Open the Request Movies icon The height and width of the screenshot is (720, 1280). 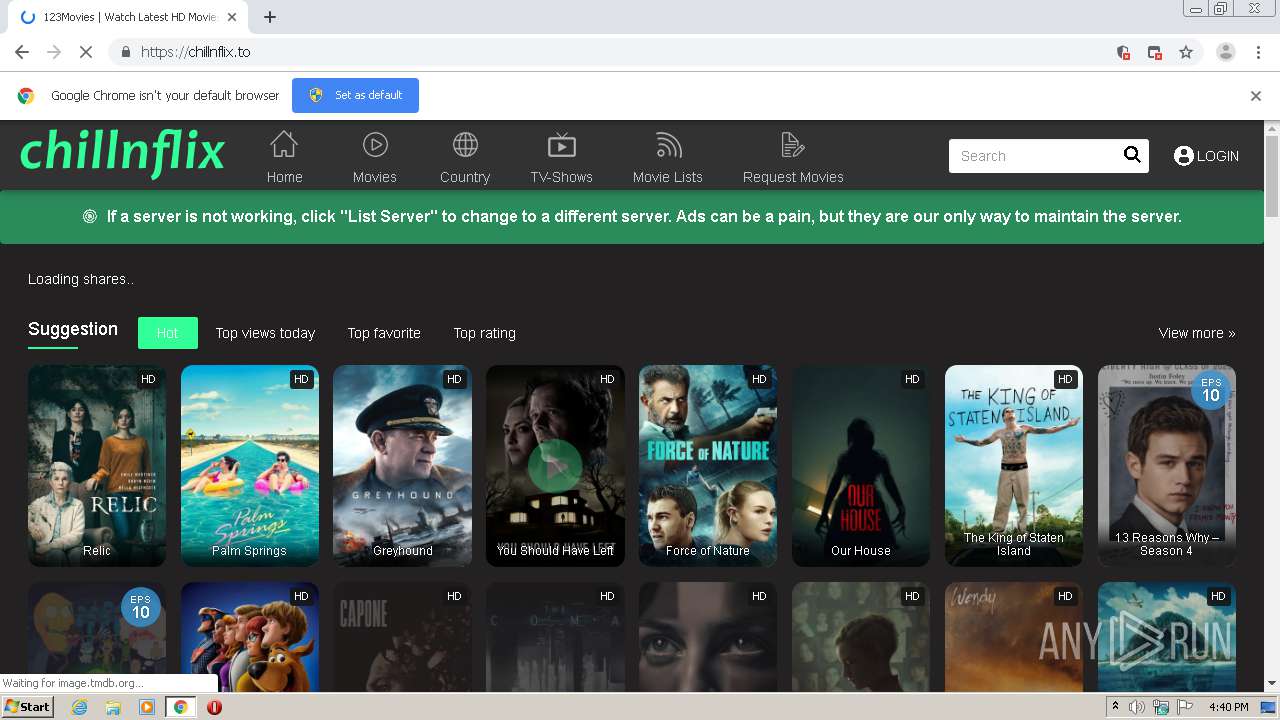click(x=793, y=145)
